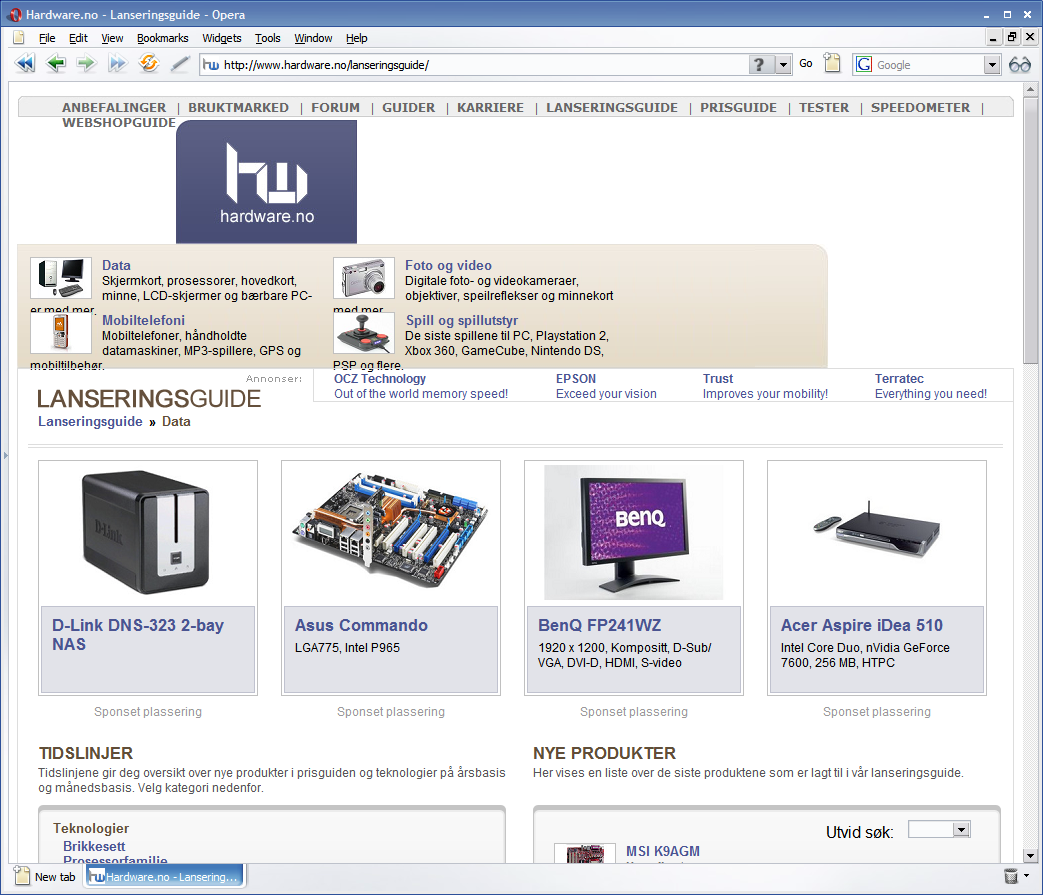The width and height of the screenshot is (1043, 895).
Task: Open the Widgets menu
Action: [222, 38]
